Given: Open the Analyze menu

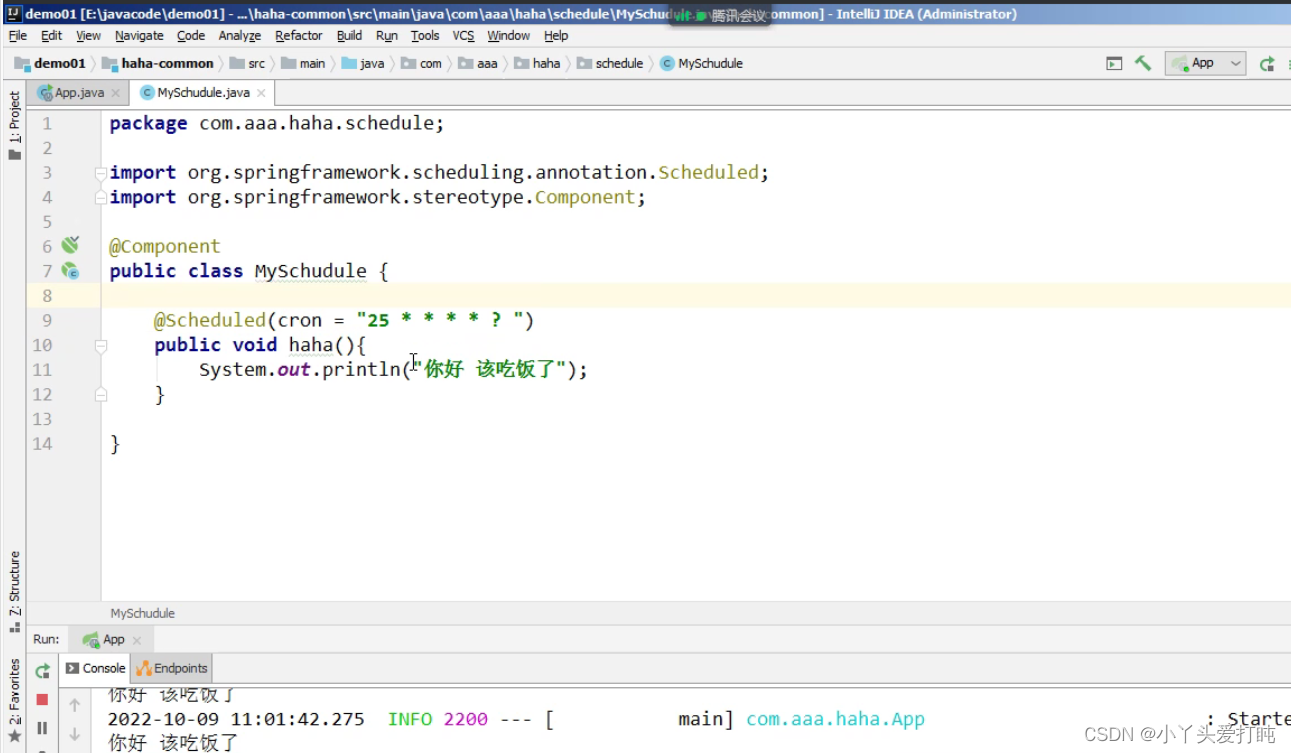Looking at the screenshot, I should pos(240,35).
